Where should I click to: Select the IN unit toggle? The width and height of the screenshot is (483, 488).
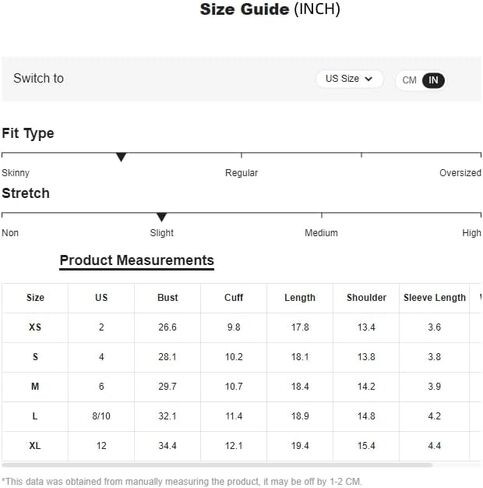tap(433, 80)
